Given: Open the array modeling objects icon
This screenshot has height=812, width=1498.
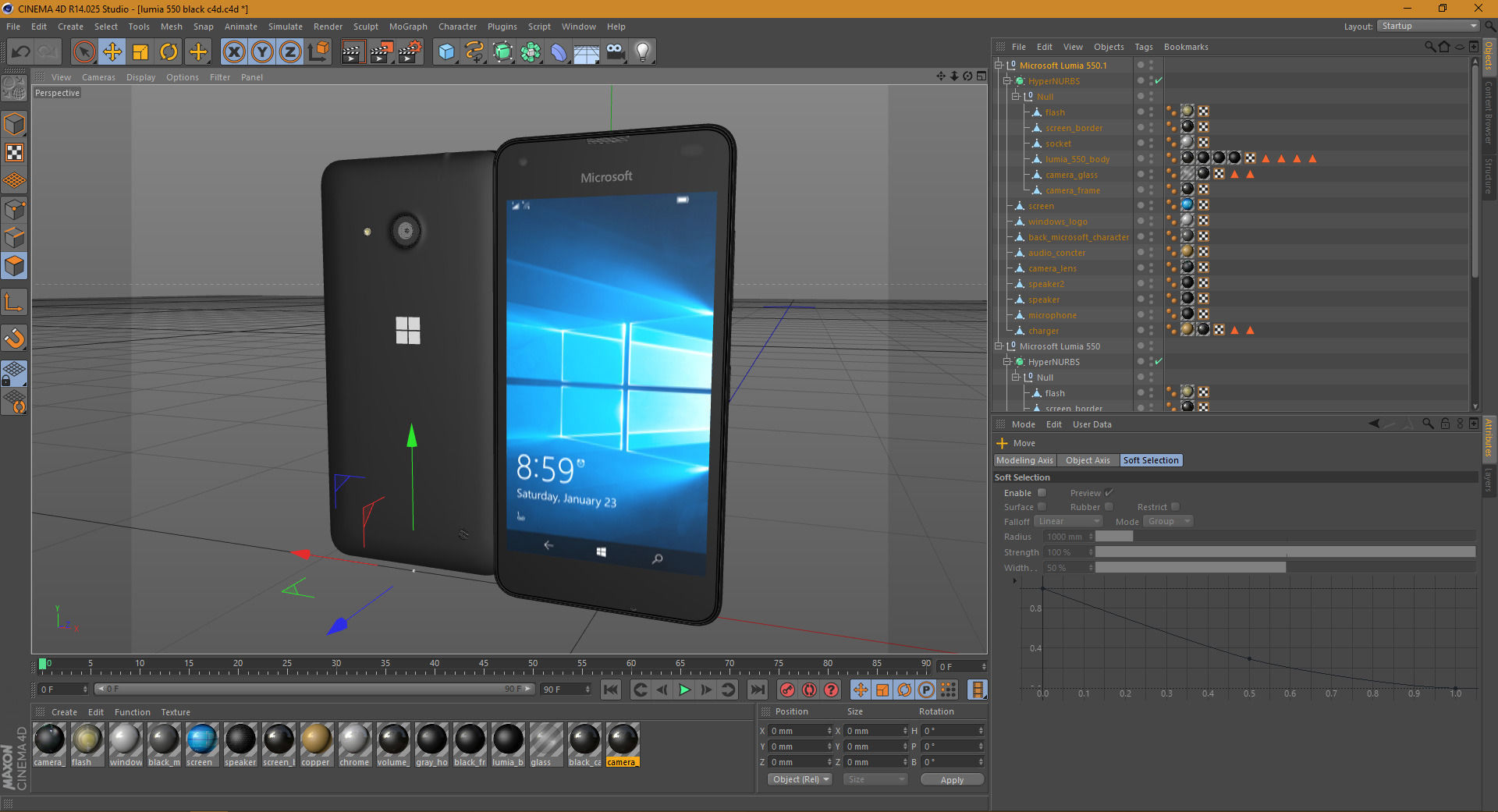Looking at the screenshot, I should [x=531, y=52].
